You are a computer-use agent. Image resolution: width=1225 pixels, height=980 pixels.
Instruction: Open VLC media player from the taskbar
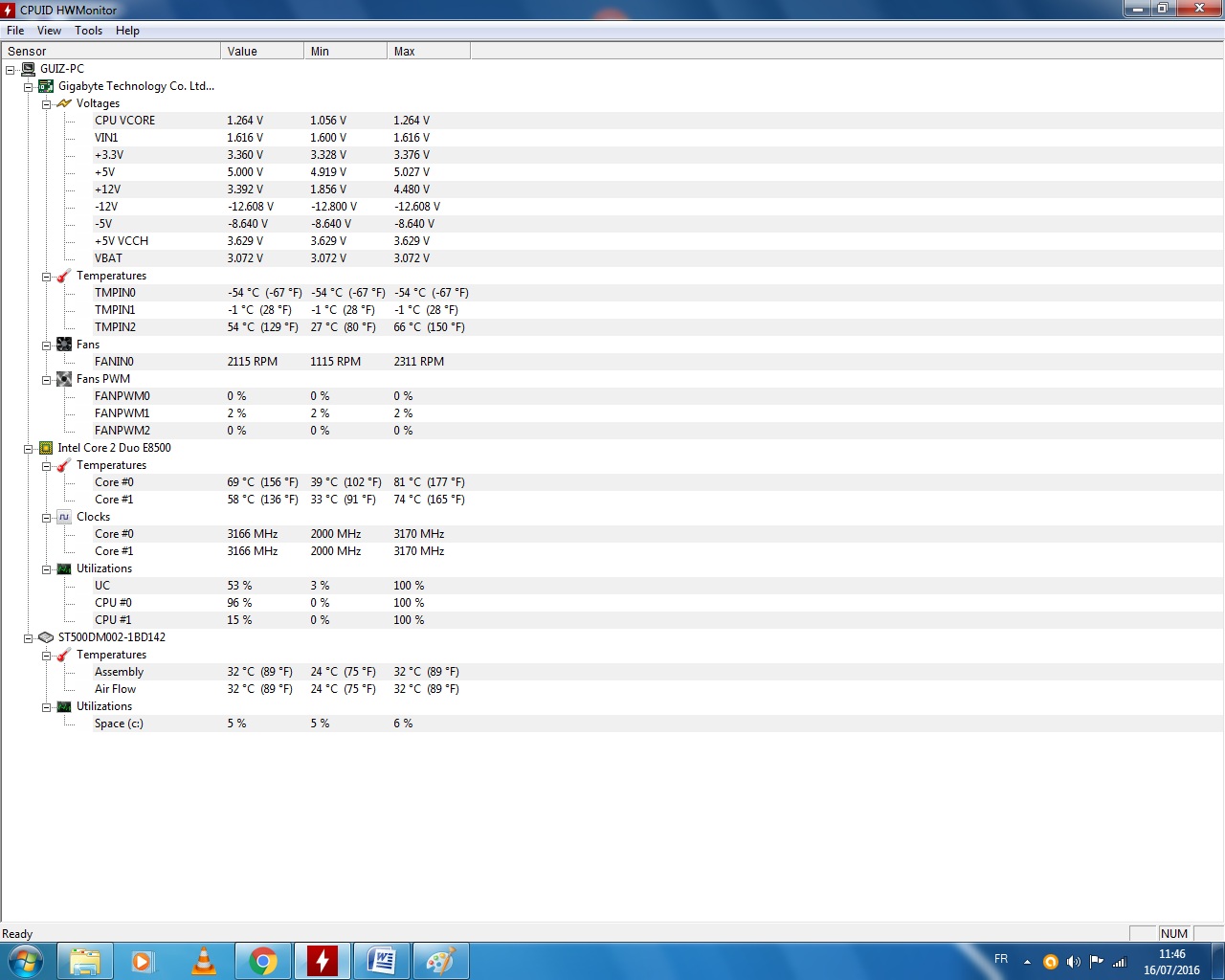coord(204,961)
